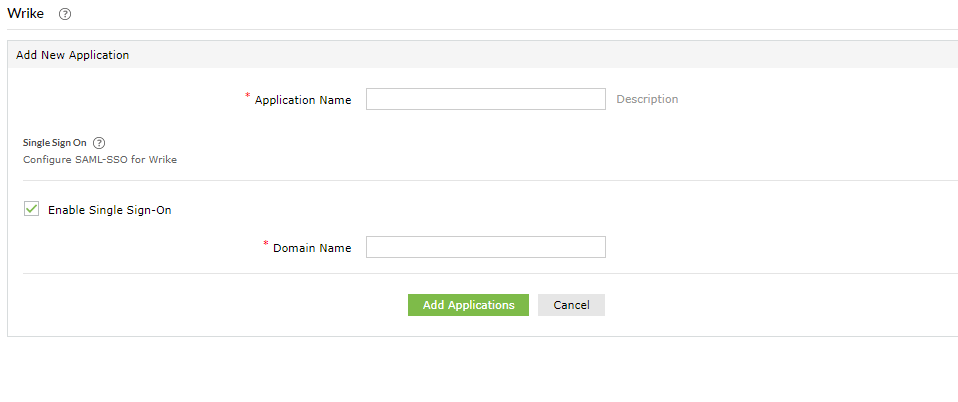958x402 pixels.
Task: Click the Enable Single Sign-On label text
Action: [109, 210]
